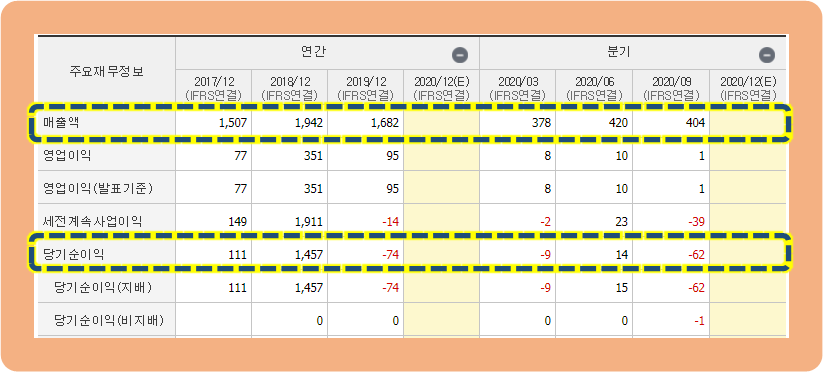
Task: Select the 당기순이익(비지배) row label
Action: 108,320
